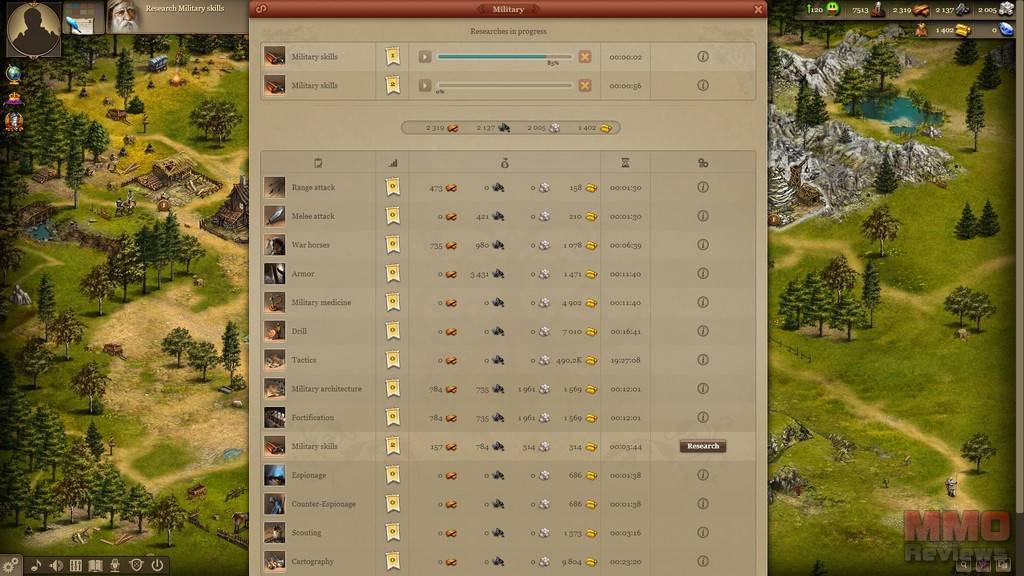Select the Espionage research row
This screenshot has width=1024, height=576.
pos(508,475)
